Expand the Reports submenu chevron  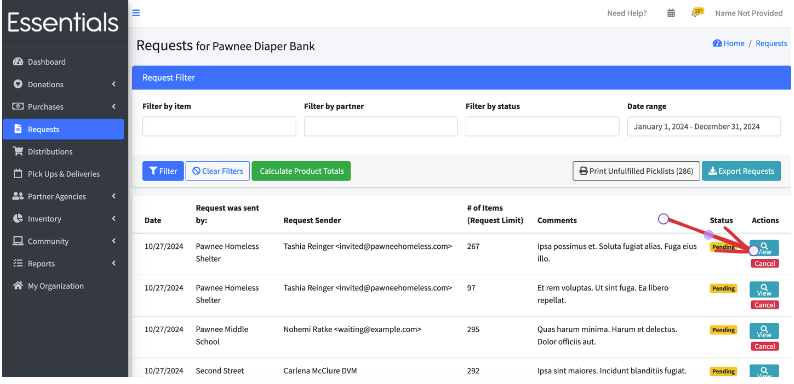pyautogui.click(x=113, y=263)
